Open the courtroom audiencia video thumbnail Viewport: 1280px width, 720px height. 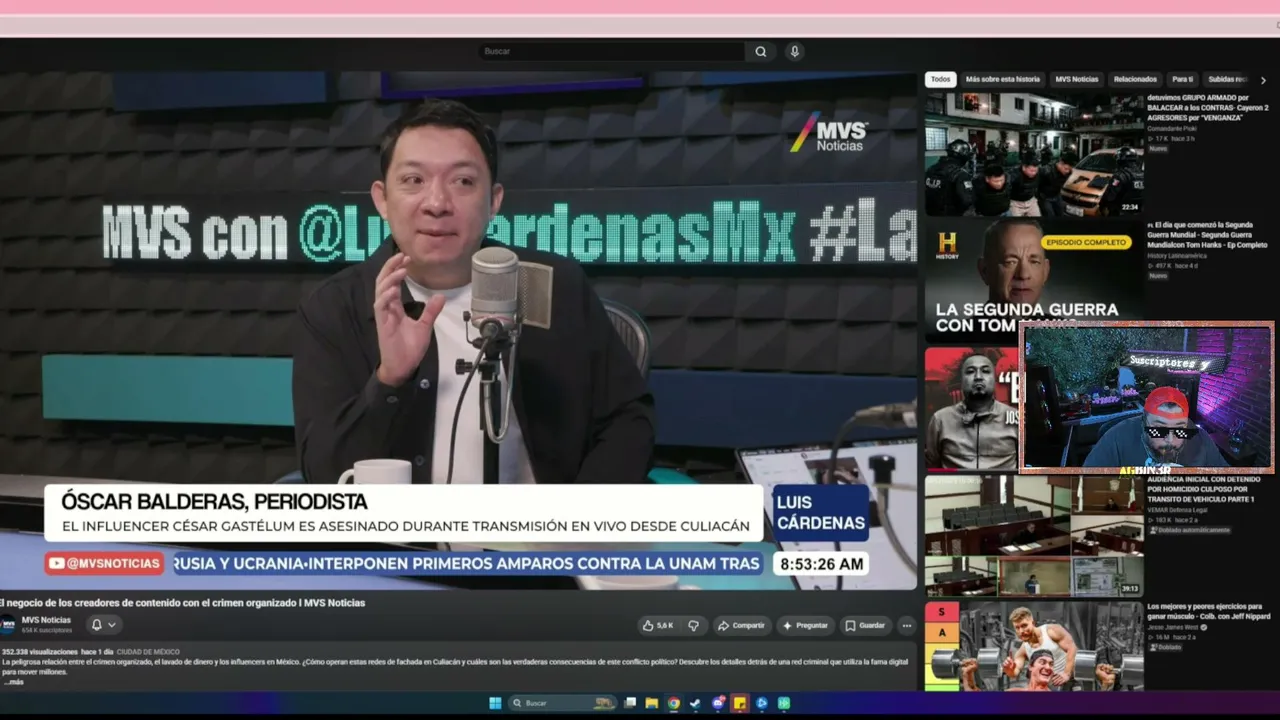[1034, 535]
